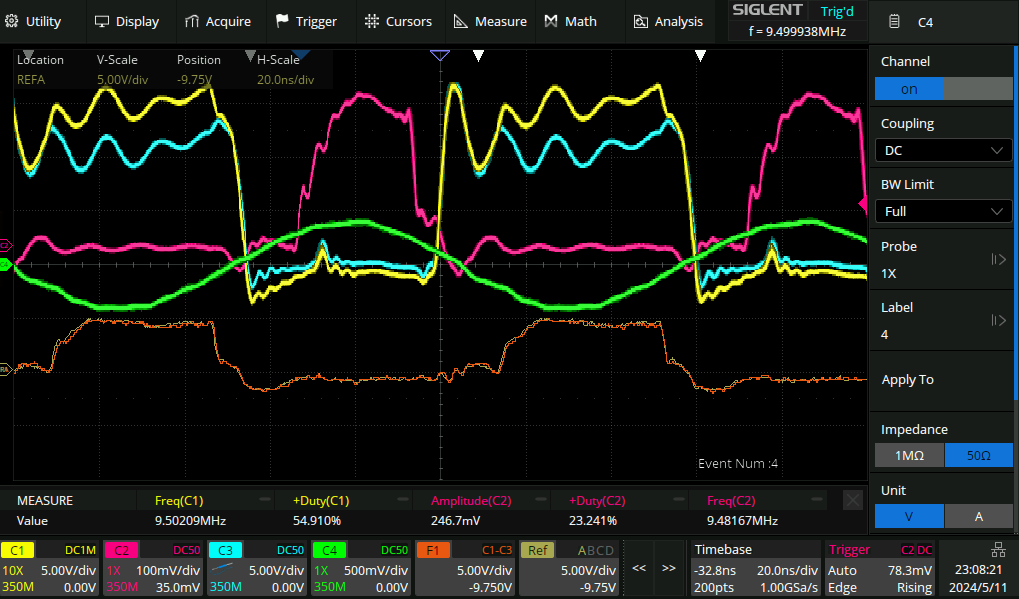Select 1MΩ impedance

coord(909,455)
